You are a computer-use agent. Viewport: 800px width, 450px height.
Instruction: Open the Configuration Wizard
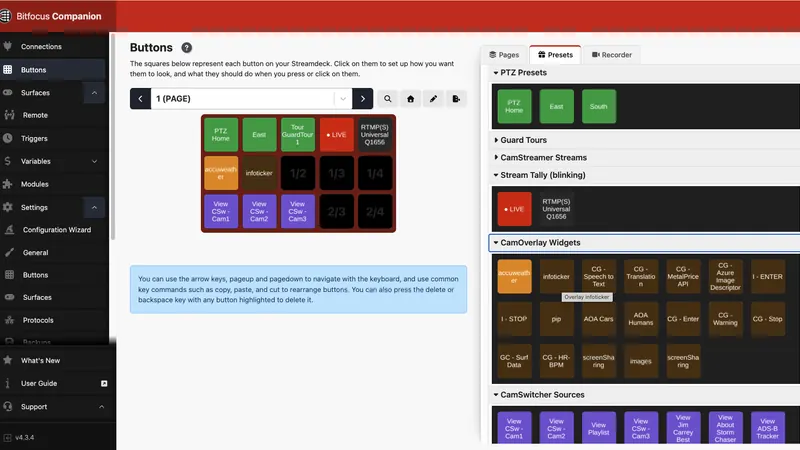(x=57, y=230)
